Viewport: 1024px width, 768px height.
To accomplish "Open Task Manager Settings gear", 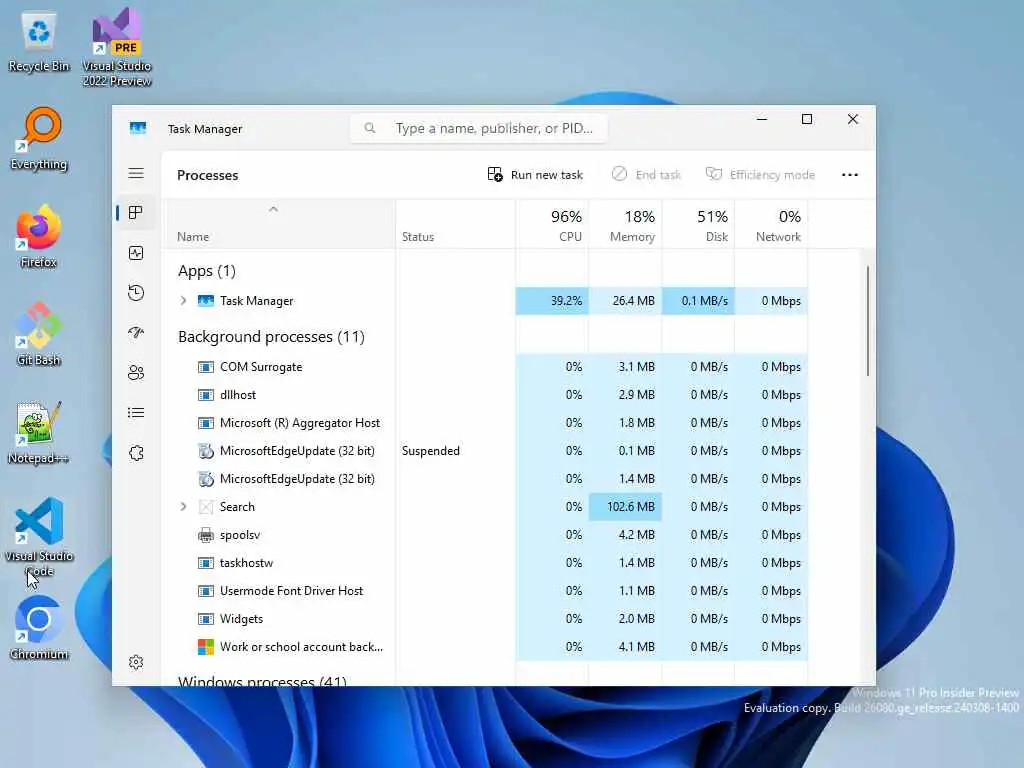I will pos(136,662).
